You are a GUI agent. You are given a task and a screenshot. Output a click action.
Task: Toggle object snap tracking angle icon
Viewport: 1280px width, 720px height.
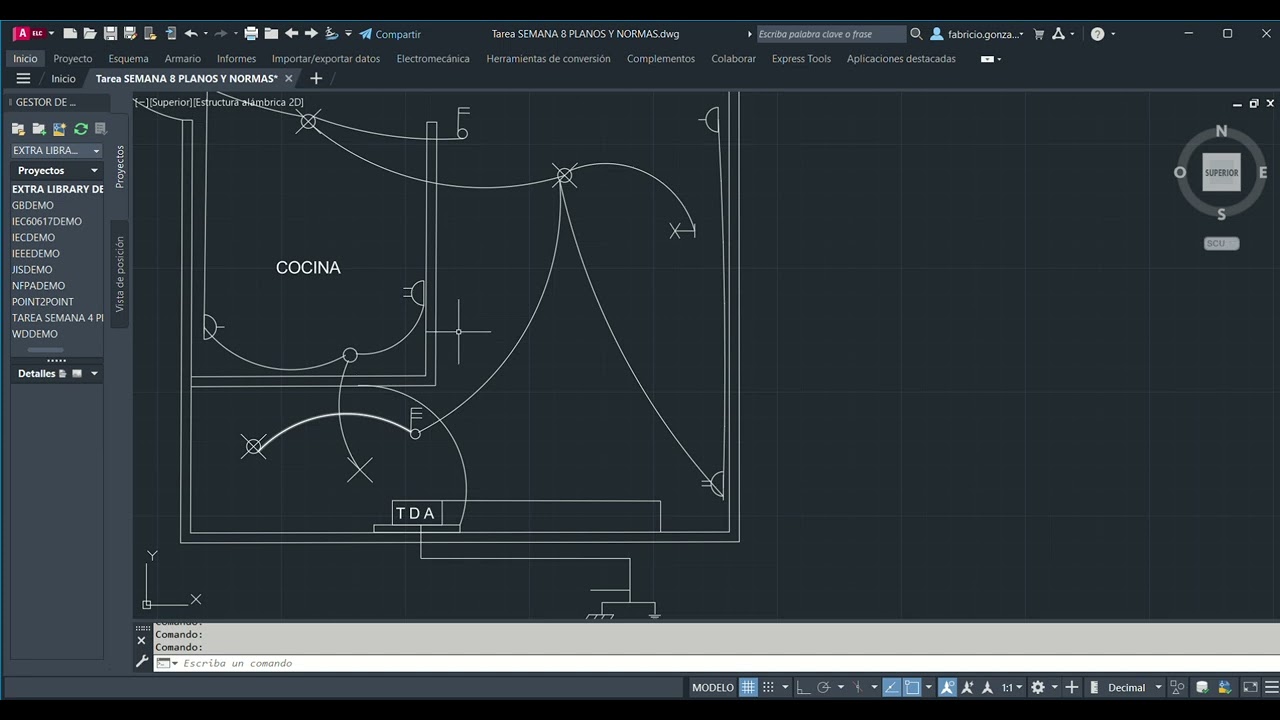[892, 687]
